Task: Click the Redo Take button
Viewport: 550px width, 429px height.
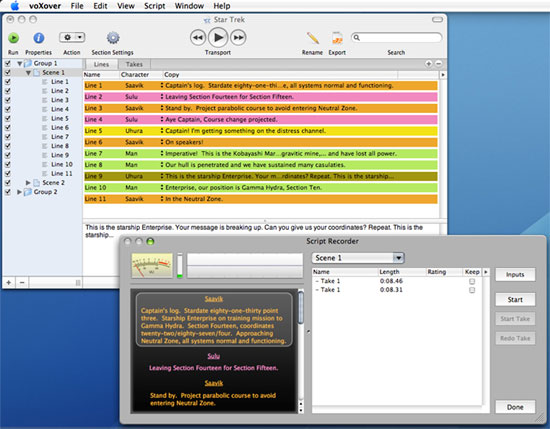Action: (515, 338)
